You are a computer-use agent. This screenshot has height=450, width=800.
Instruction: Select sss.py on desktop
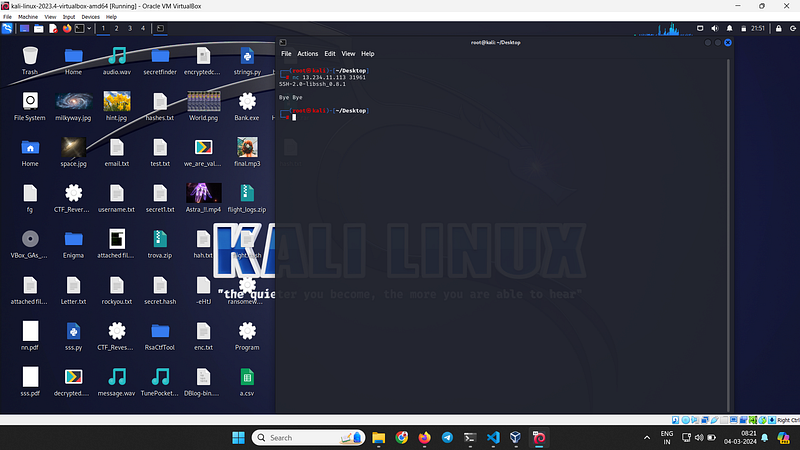tap(73, 337)
